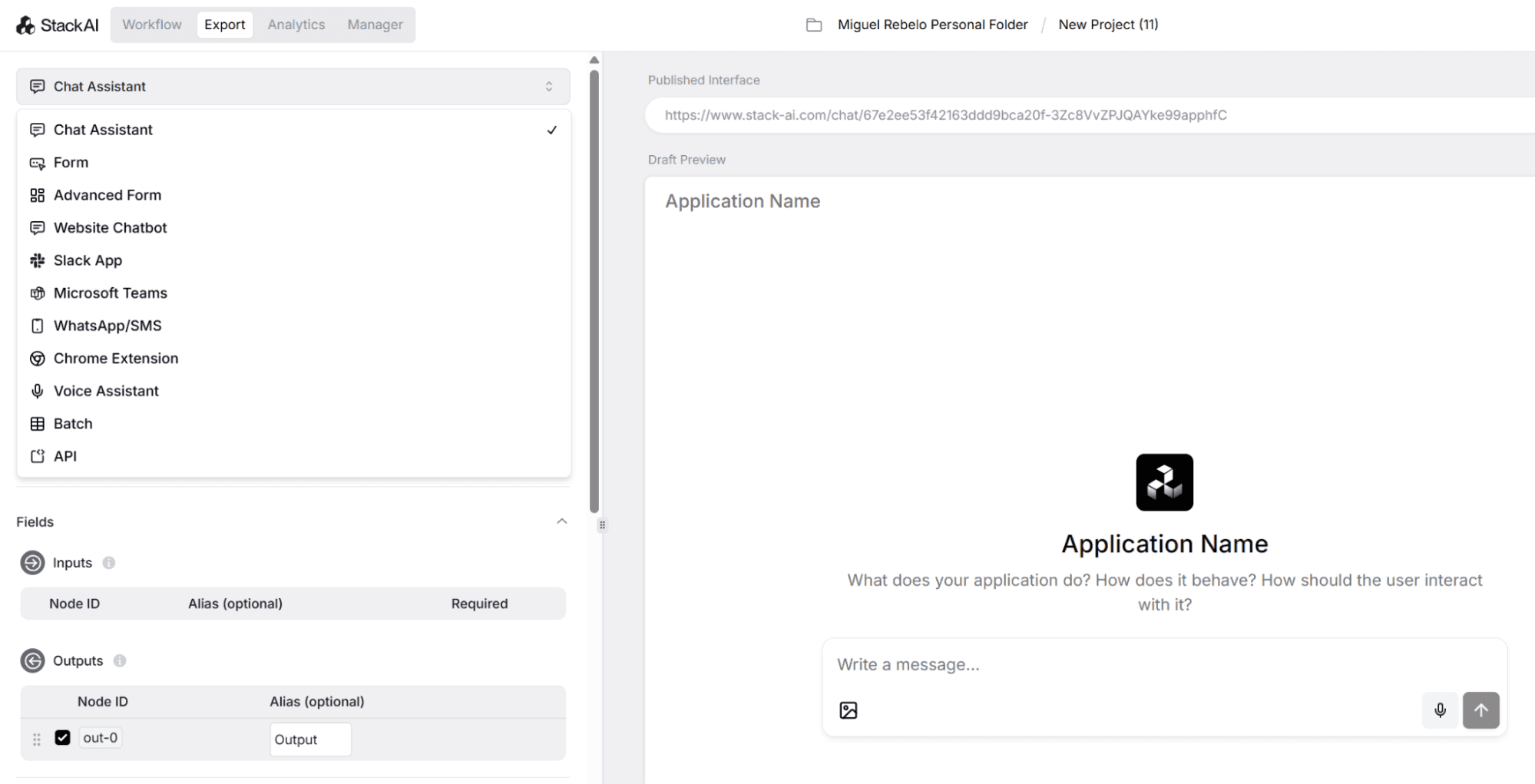Click the Inputs arrow circle icon
Screen dimensions: 1535x784
[32, 563]
